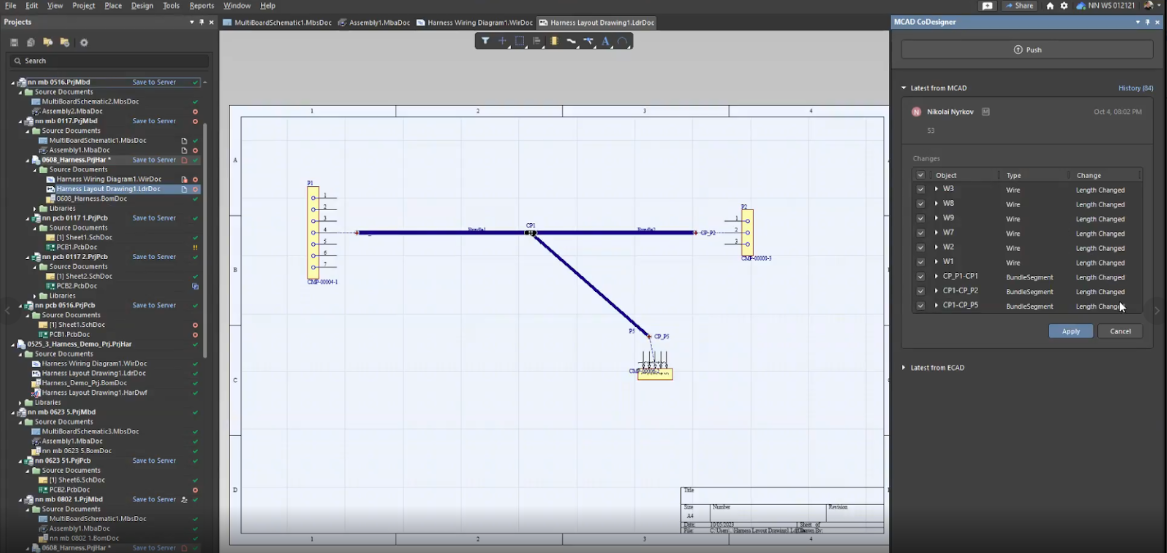Click the home icon in top bar
The width and height of the screenshot is (1167, 553).
point(1049,6)
